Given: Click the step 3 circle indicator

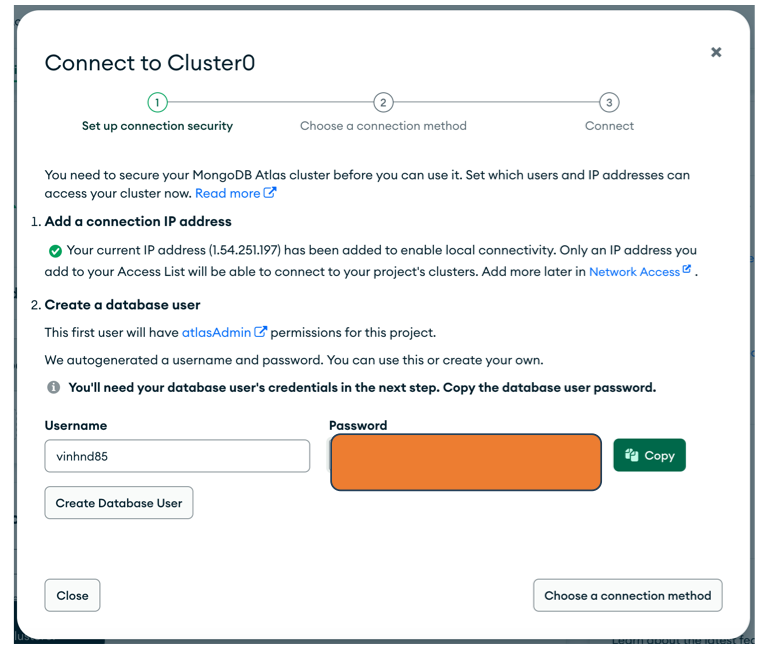Looking at the screenshot, I should [x=609, y=102].
